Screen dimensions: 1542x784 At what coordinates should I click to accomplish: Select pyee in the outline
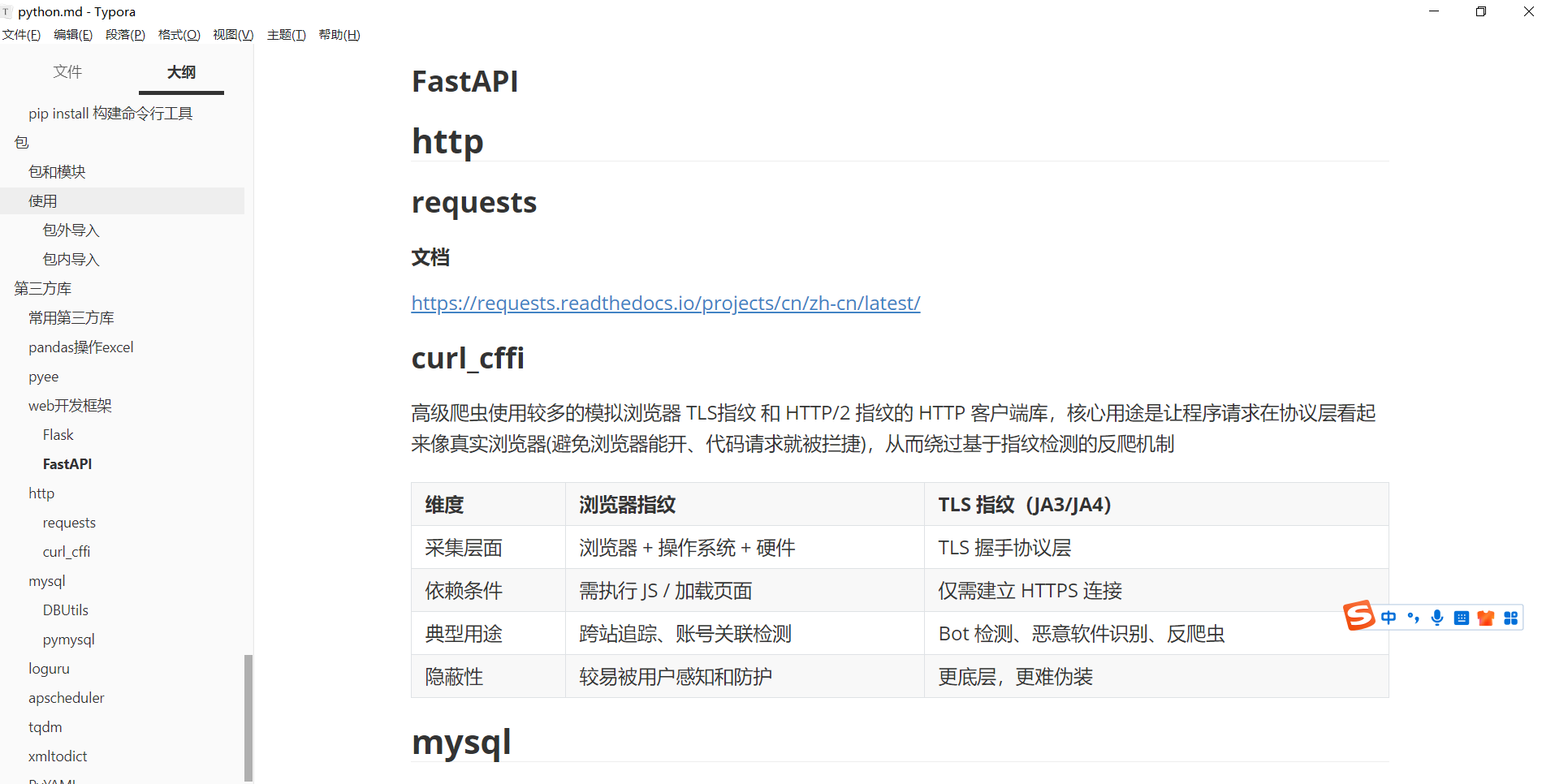point(44,377)
